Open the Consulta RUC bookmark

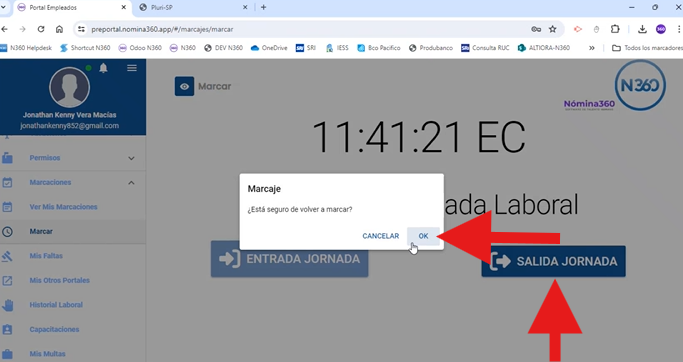(x=485, y=48)
